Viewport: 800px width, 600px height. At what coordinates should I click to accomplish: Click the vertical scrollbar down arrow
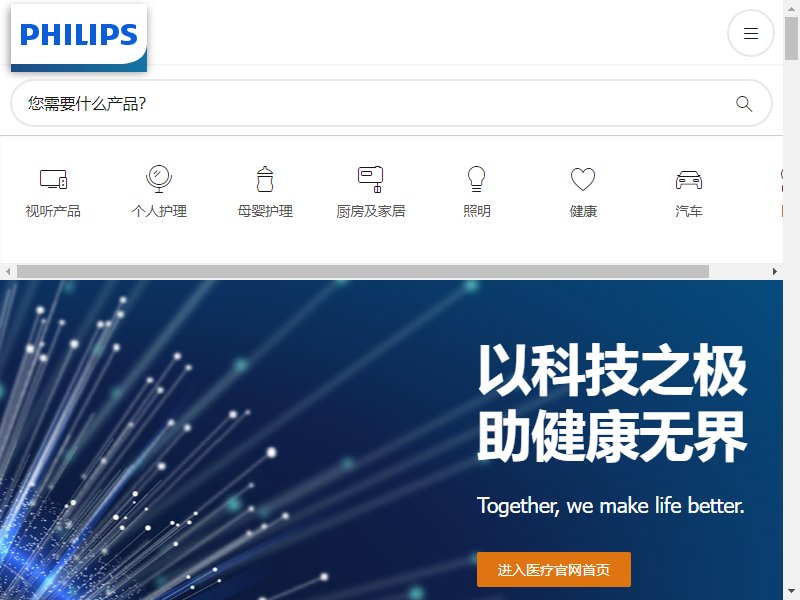click(791, 592)
